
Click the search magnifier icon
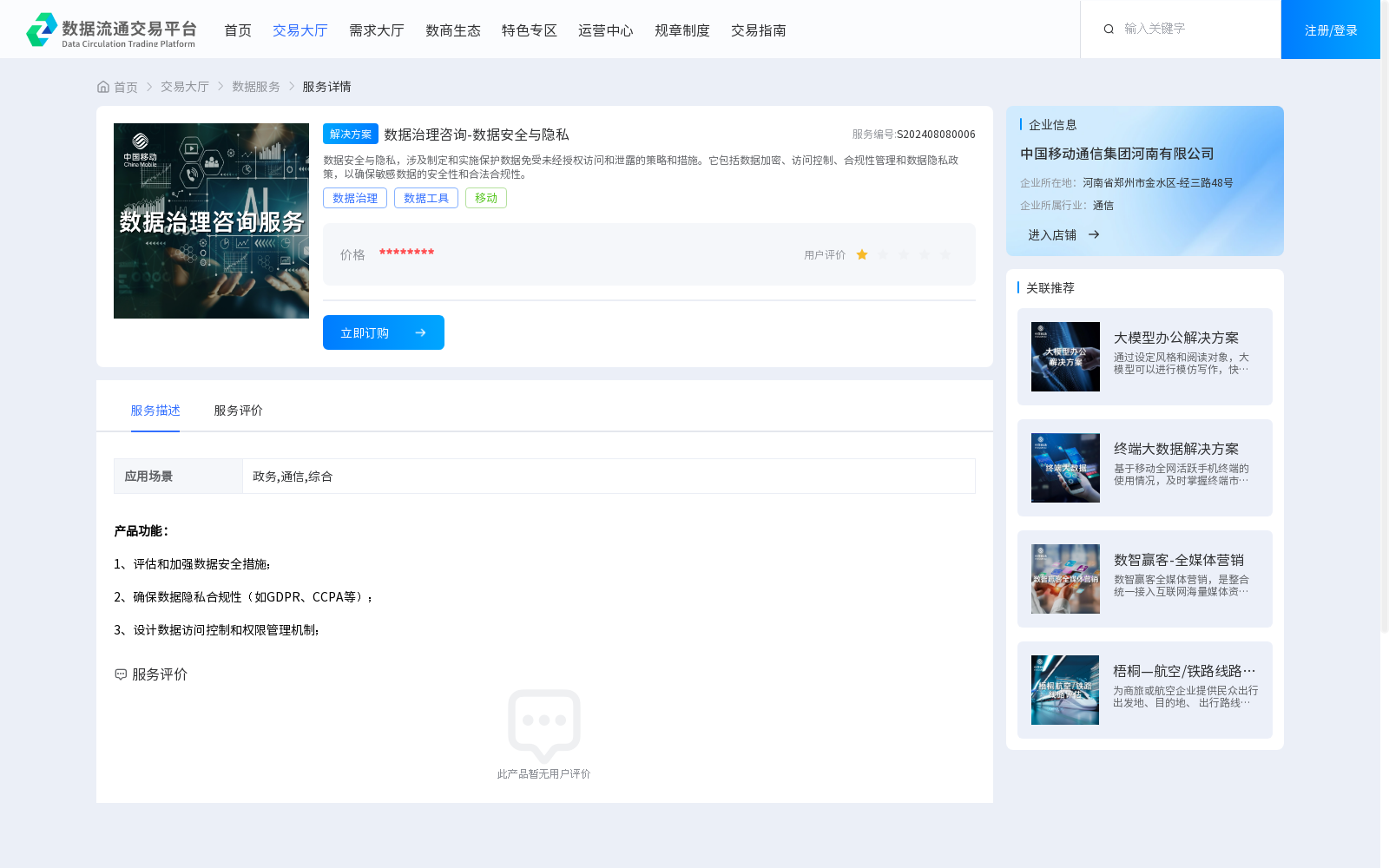tap(1109, 30)
